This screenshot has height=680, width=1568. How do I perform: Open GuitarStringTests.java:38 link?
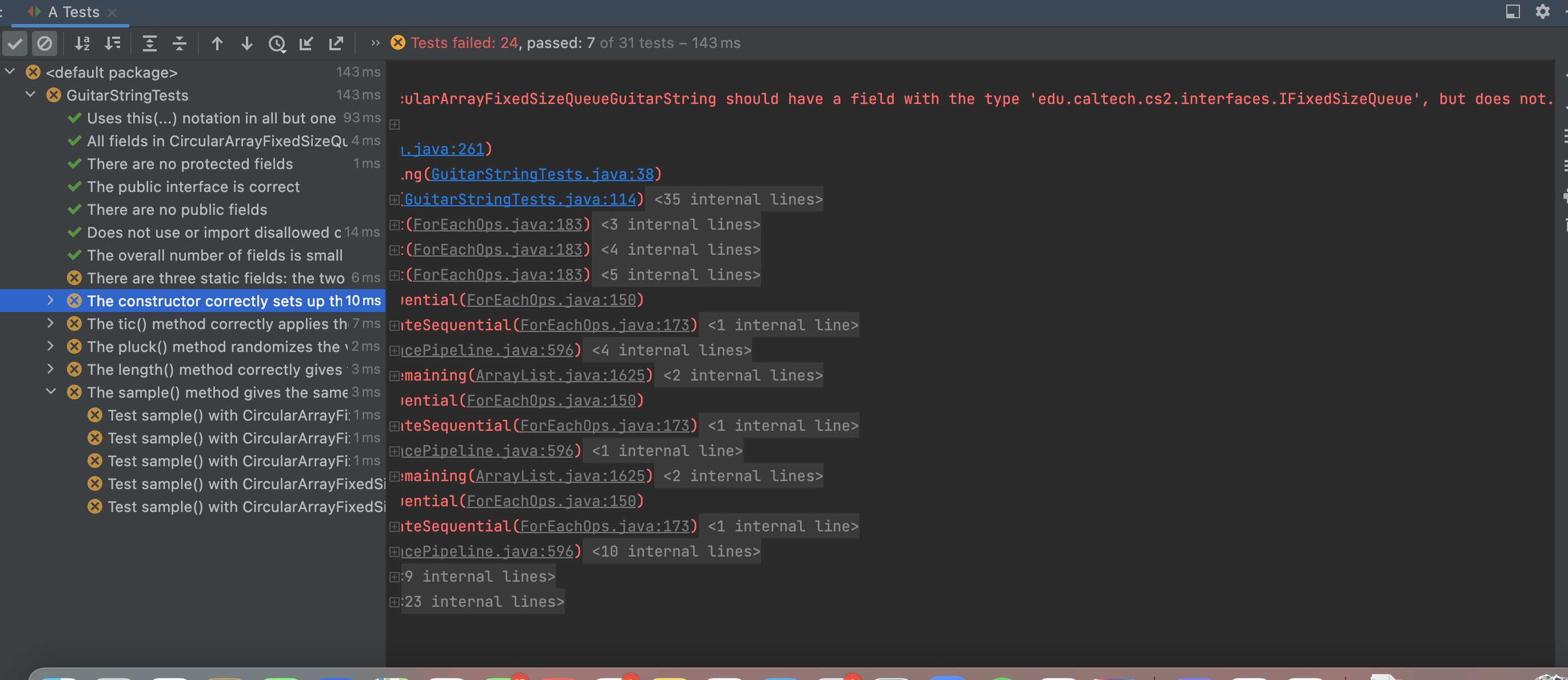click(542, 174)
